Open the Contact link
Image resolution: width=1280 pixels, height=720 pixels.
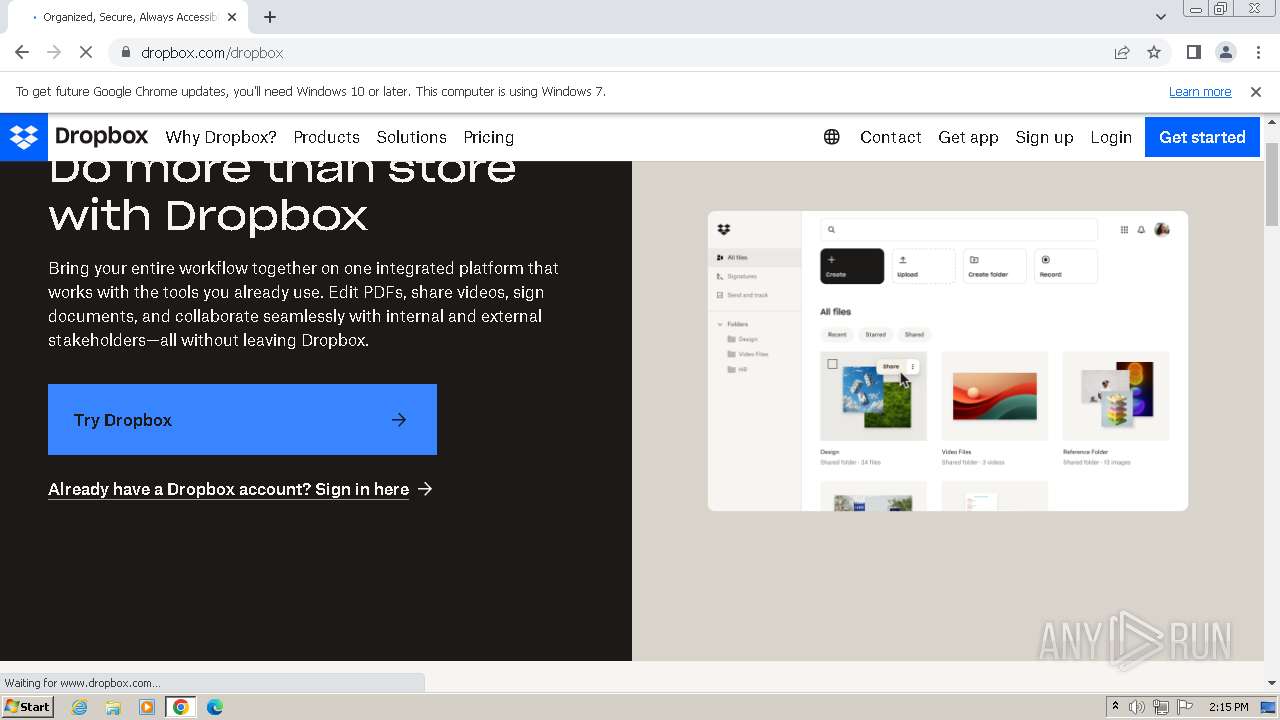[x=891, y=137]
